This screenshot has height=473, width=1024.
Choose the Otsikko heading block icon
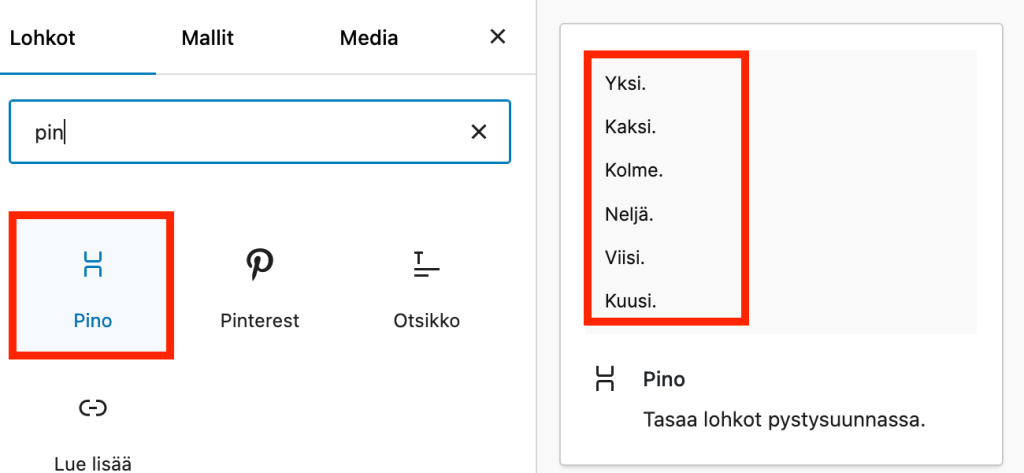(x=426, y=265)
